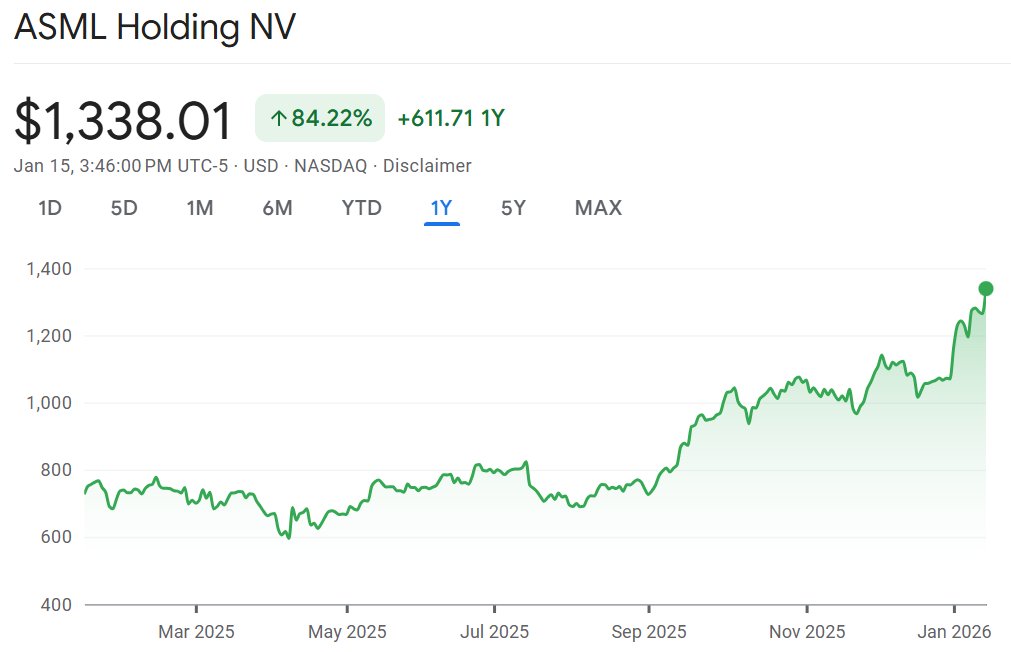Switch to the 1D chart view
Viewport: 1011px width, 652px height.
click(x=48, y=208)
